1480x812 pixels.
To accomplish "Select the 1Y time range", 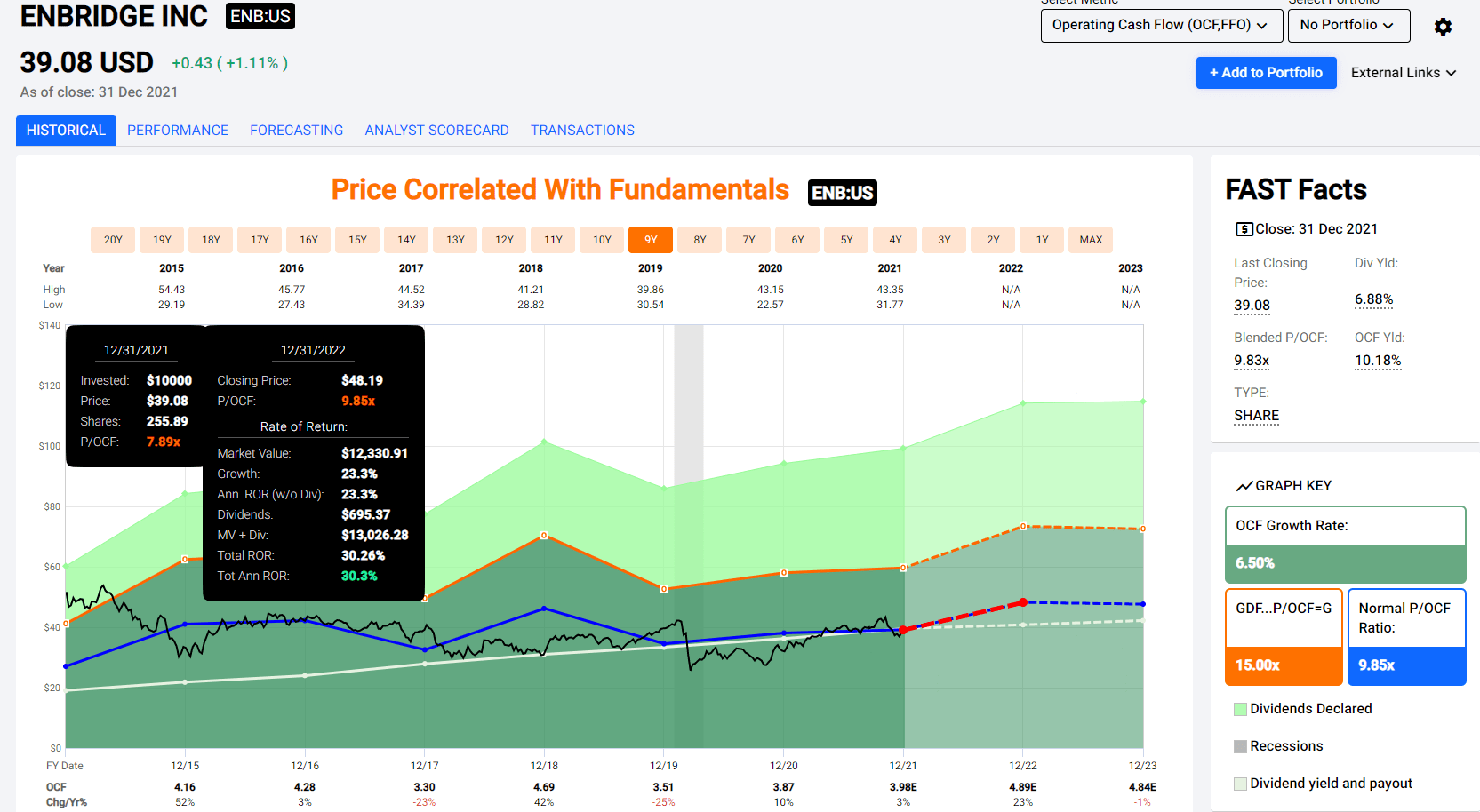I will point(1042,240).
